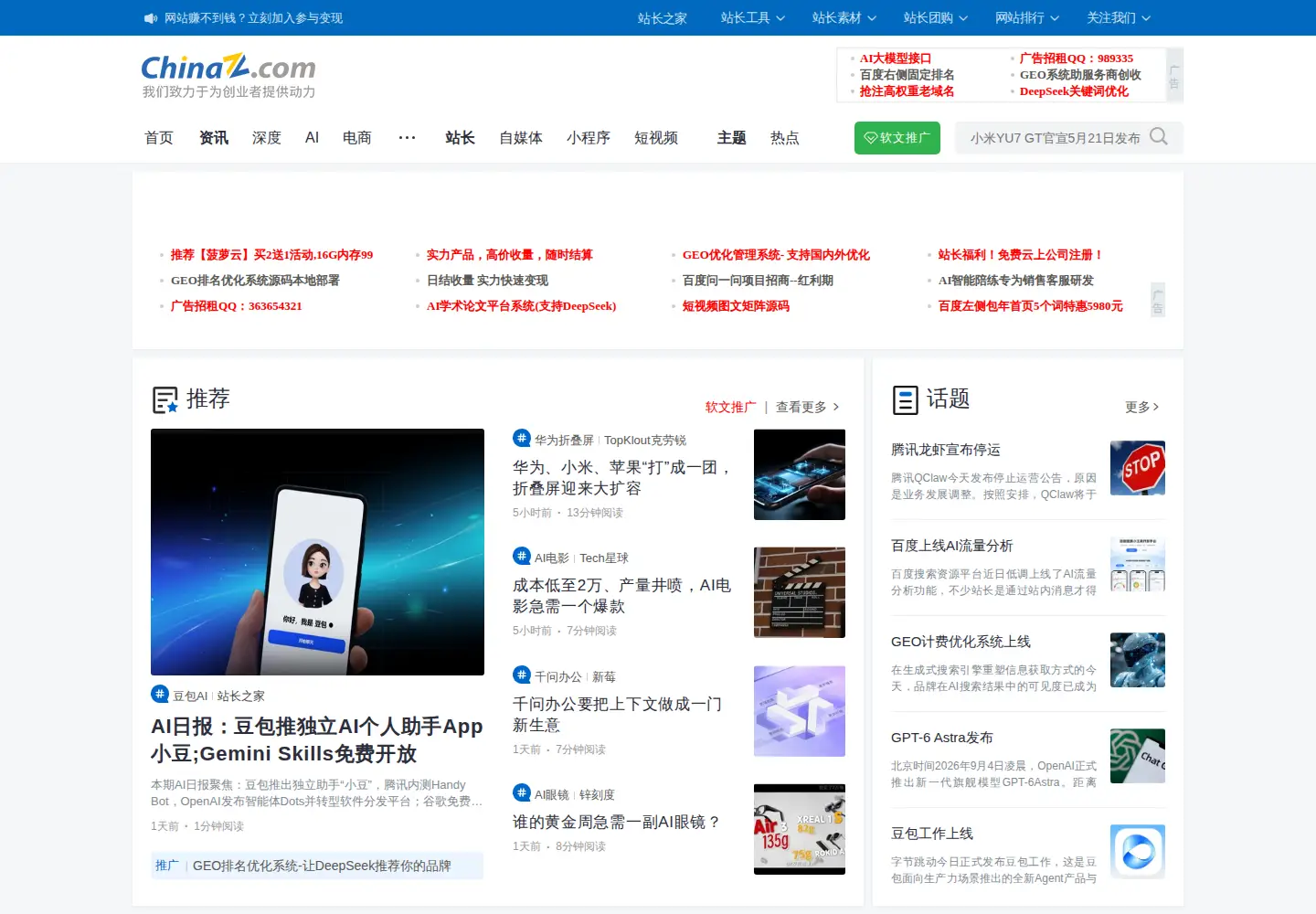The width and height of the screenshot is (1316, 914).
Task: Click 更多 arrow in 话题 panel
Action: [x=1142, y=407]
